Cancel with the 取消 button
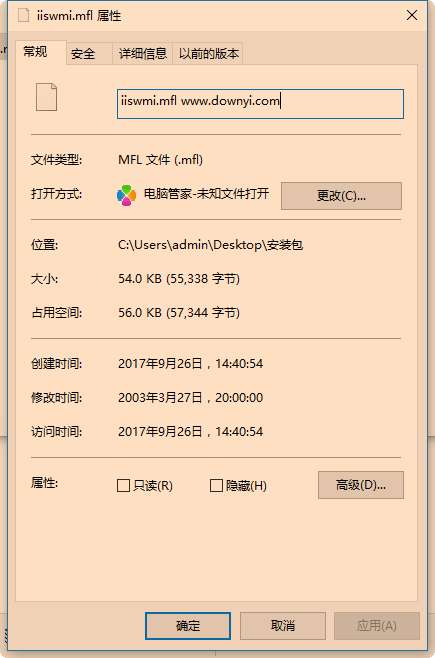The image size is (435, 658). pyautogui.click(x=283, y=626)
